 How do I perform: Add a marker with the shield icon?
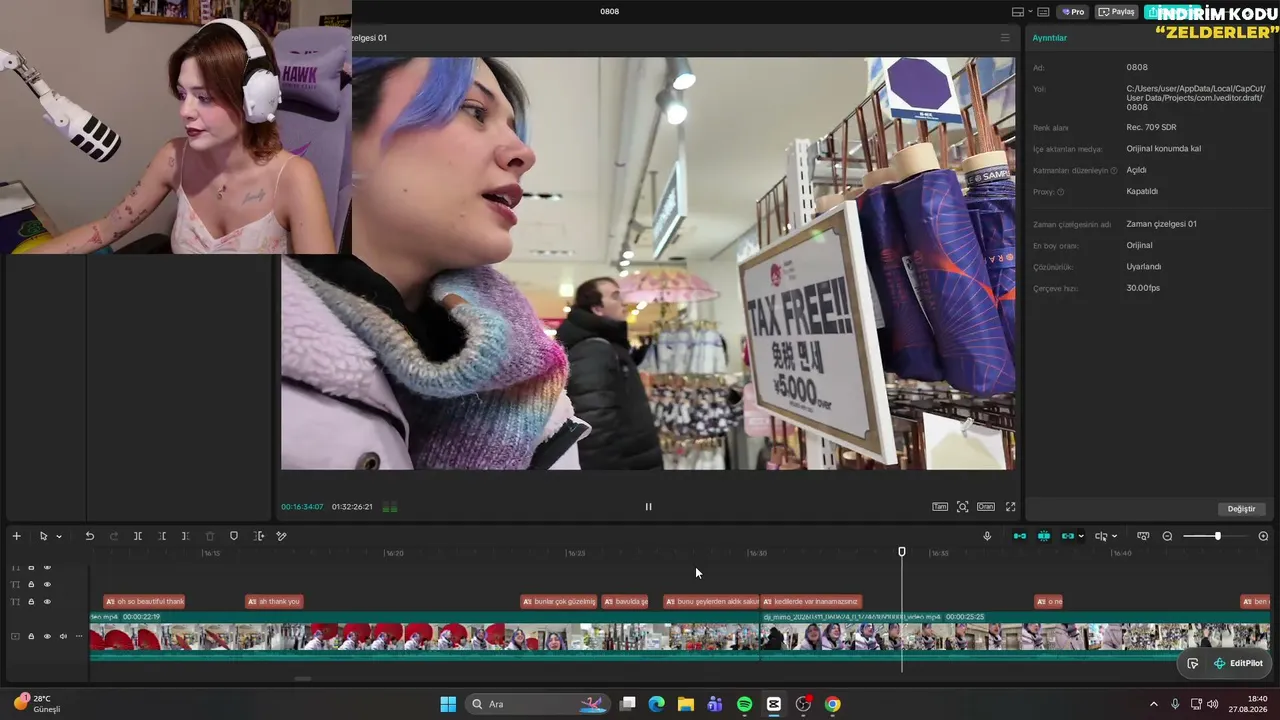tap(234, 536)
